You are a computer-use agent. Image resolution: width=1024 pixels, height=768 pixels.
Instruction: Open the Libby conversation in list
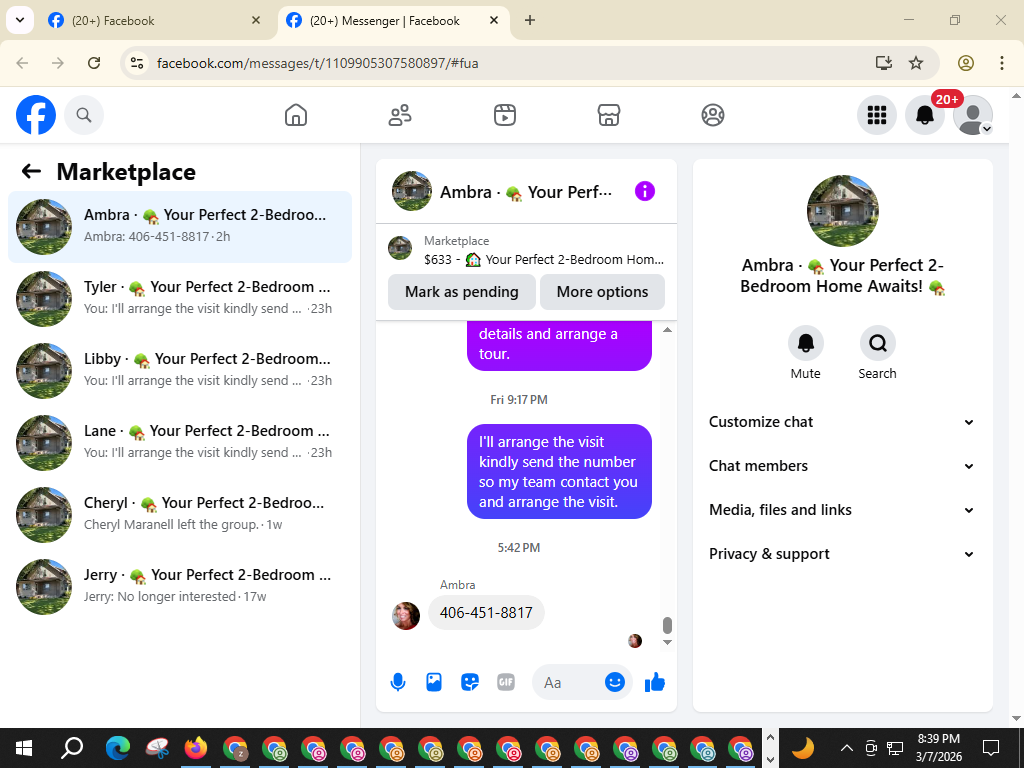point(180,370)
